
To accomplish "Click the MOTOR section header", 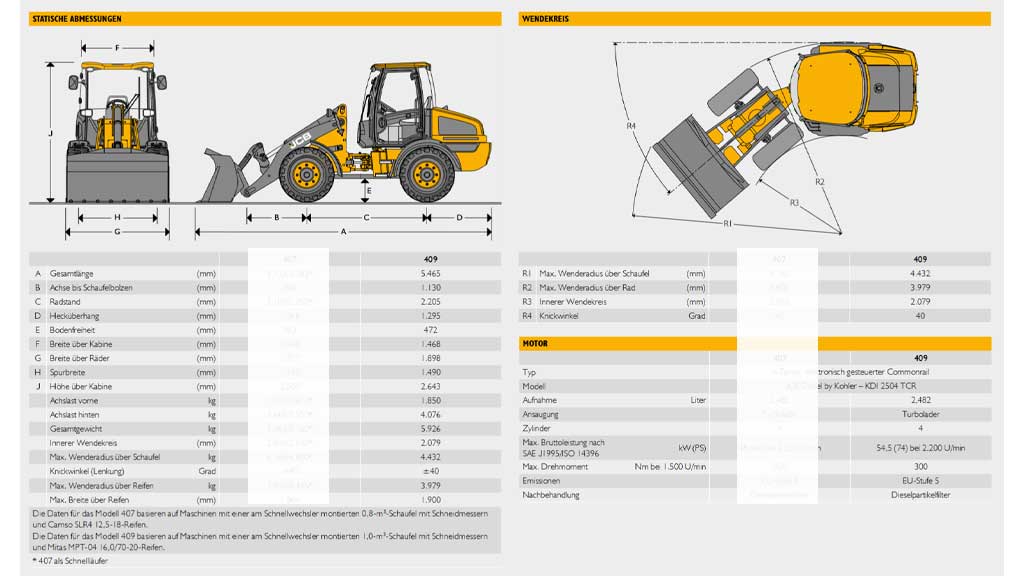I will [754, 344].
